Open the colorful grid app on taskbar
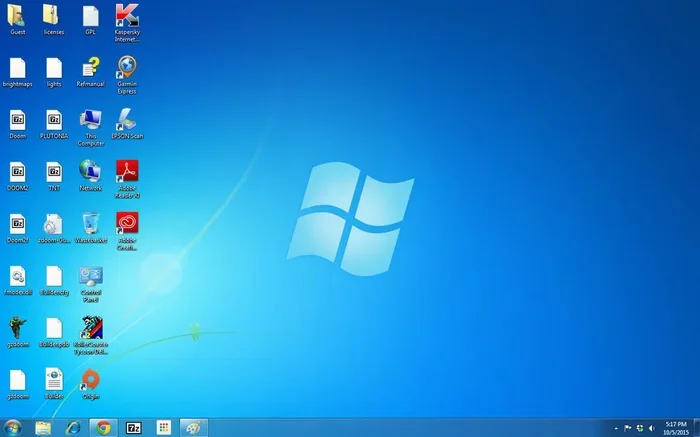The width and height of the screenshot is (700, 437). (x=164, y=428)
